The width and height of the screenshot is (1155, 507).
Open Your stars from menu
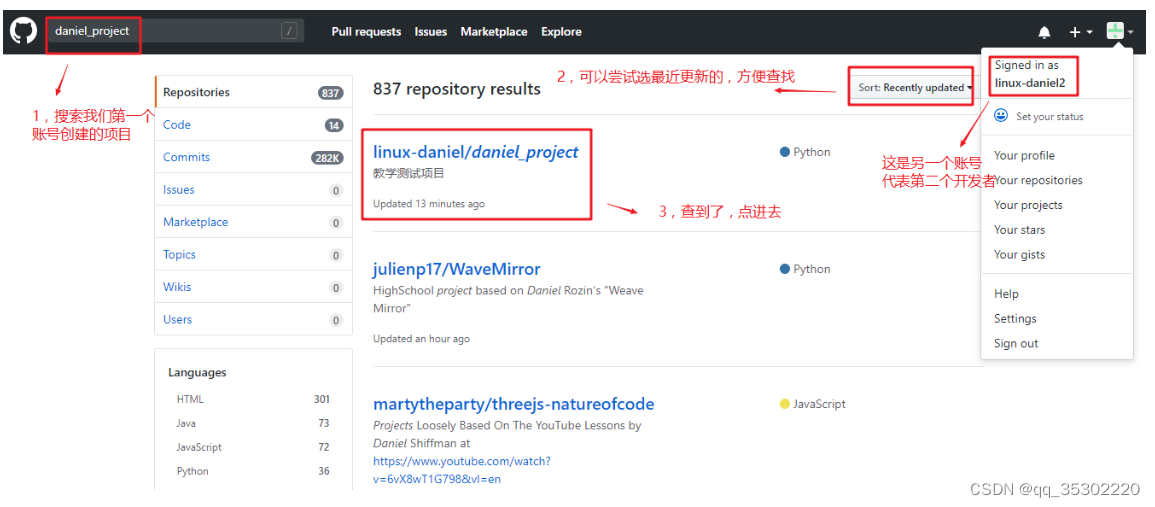[x=1019, y=230]
